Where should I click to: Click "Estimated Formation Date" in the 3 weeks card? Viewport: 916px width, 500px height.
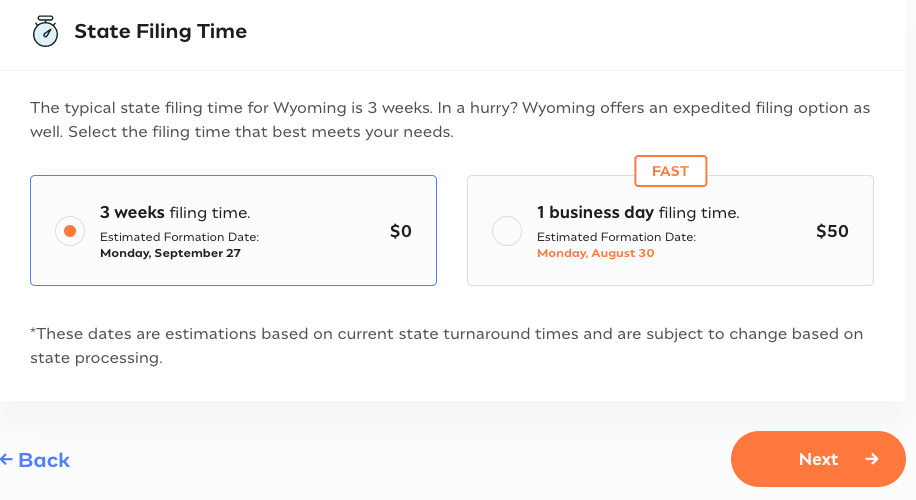pos(179,237)
